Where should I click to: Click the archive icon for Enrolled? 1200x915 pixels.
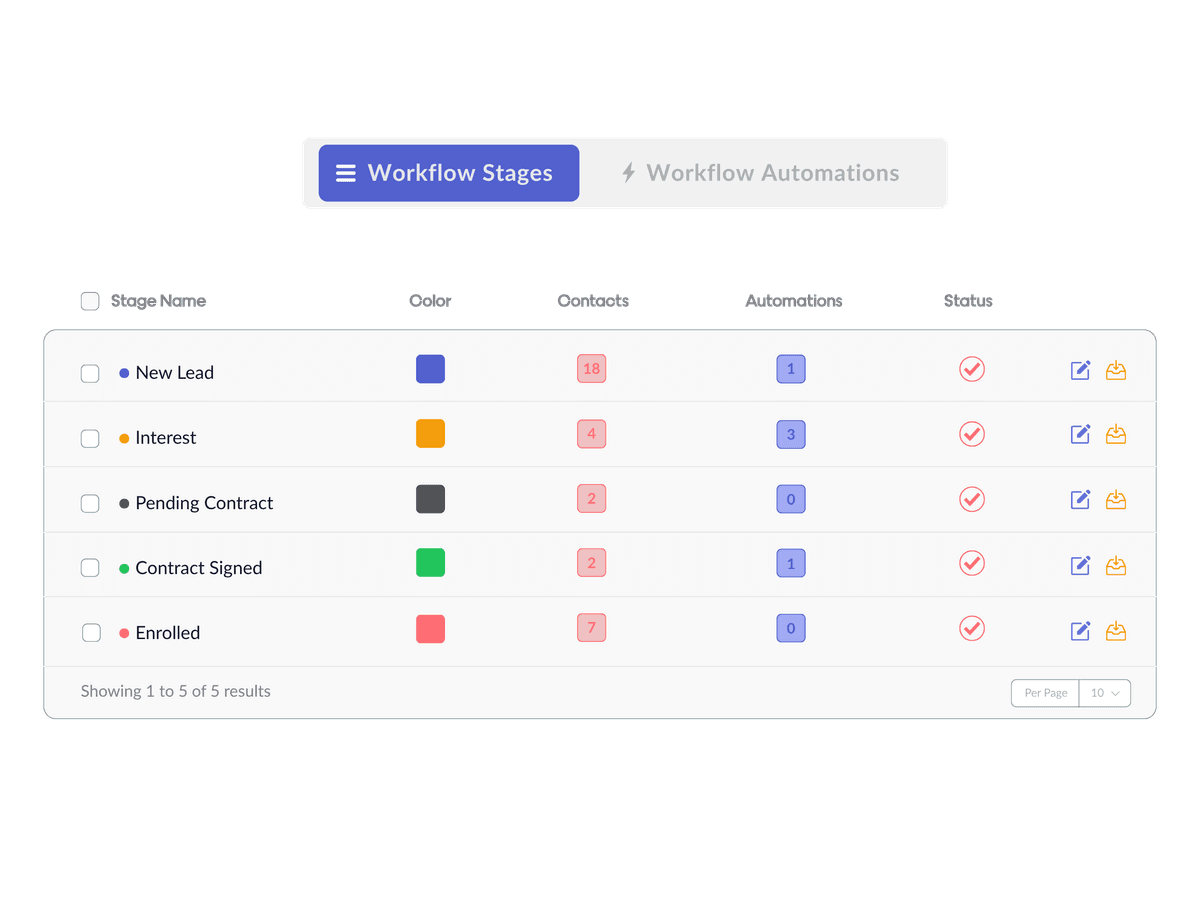tap(1116, 630)
